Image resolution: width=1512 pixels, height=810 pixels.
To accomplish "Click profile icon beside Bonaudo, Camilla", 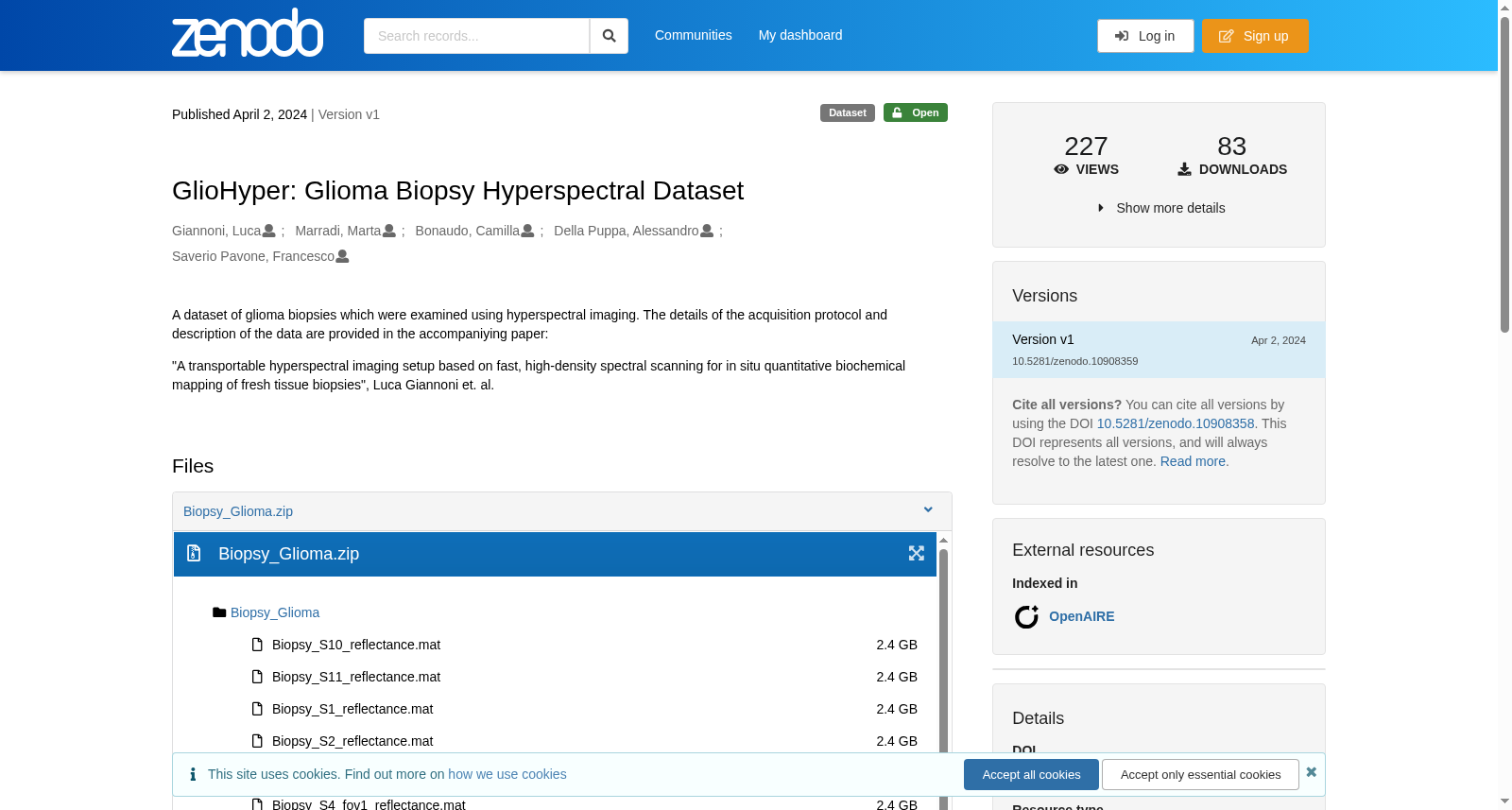I will 528,231.
